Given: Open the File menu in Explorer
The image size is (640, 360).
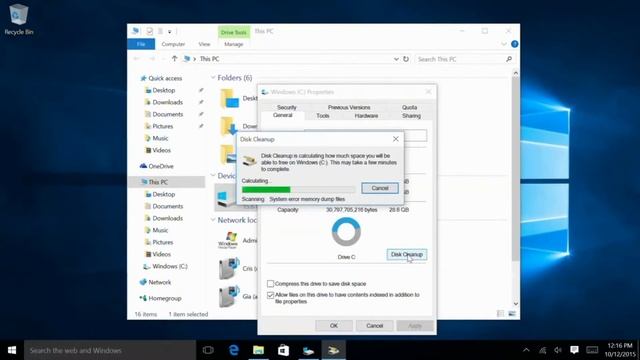Looking at the screenshot, I should tap(141, 44).
